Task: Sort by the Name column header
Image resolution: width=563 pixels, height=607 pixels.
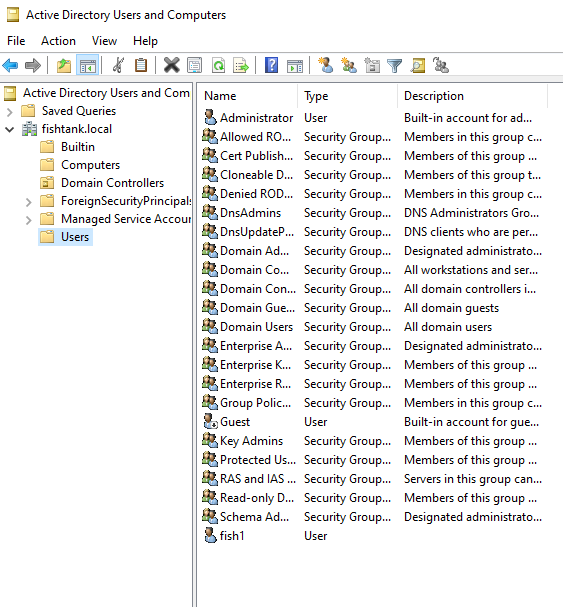Action: click(248, 96)
